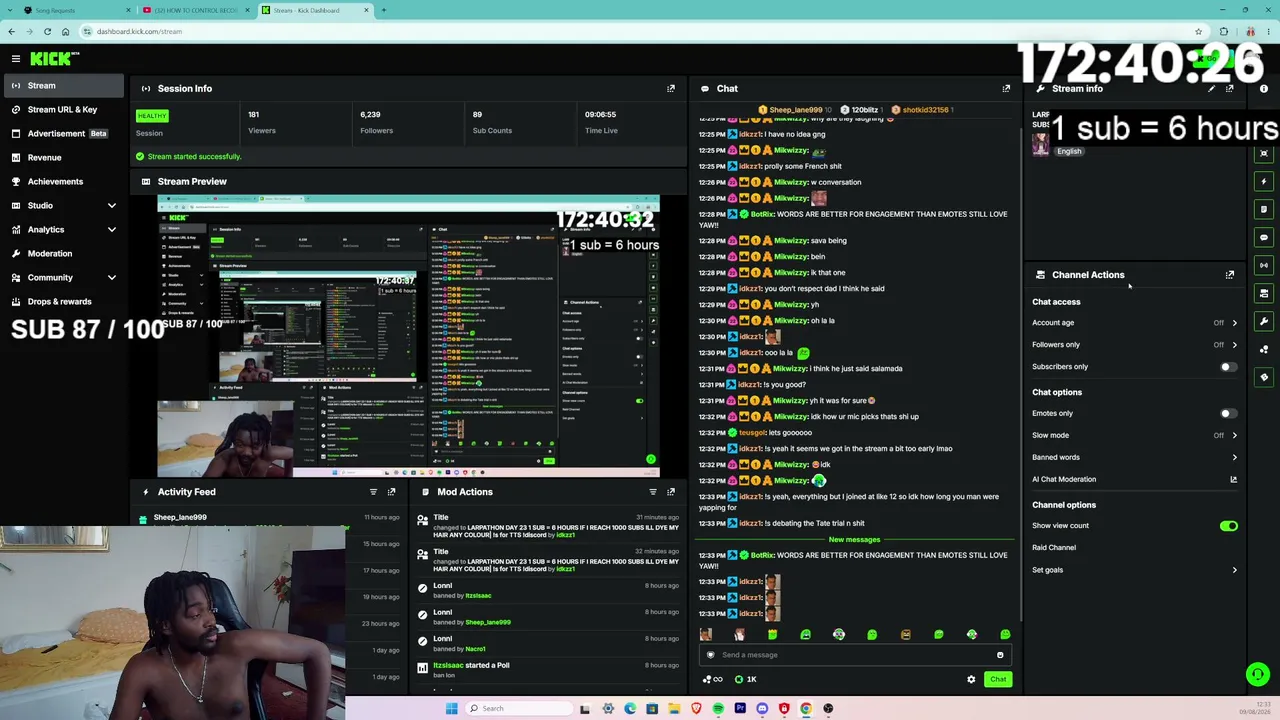Open Slow mode settings chevron

click(x=1234, y=435)
